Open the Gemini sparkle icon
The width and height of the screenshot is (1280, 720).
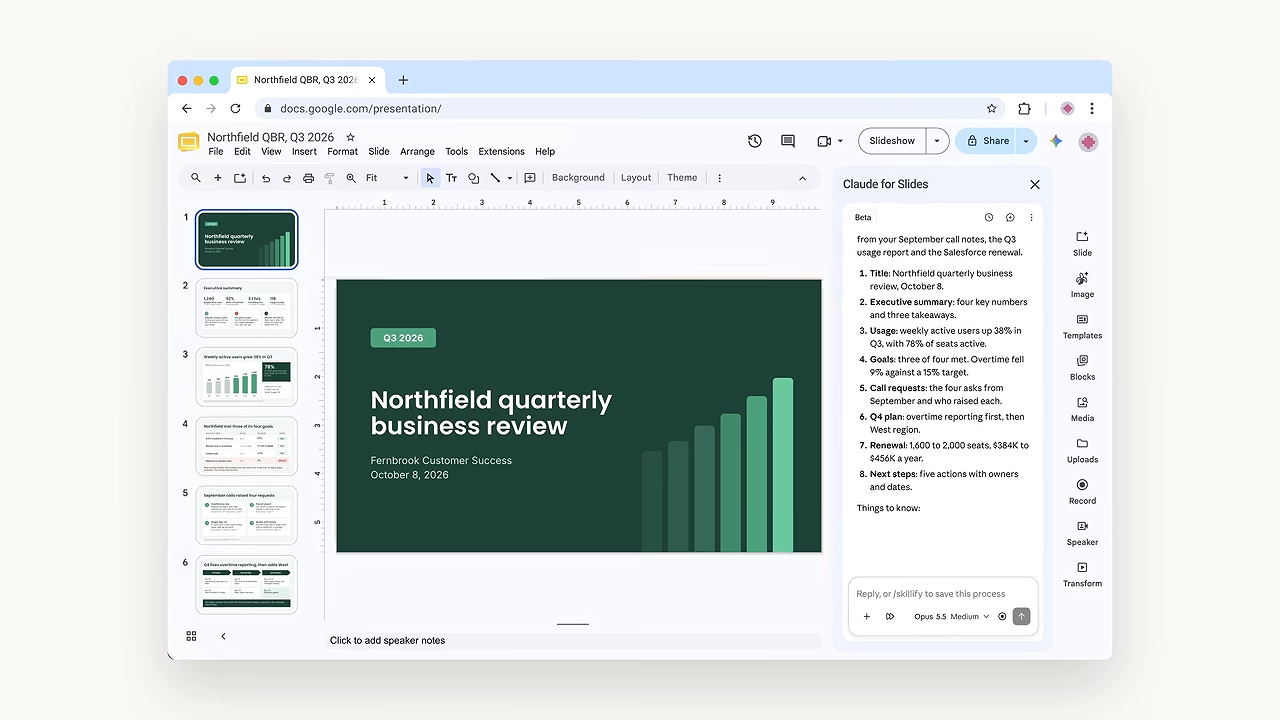coord(1056,141)
